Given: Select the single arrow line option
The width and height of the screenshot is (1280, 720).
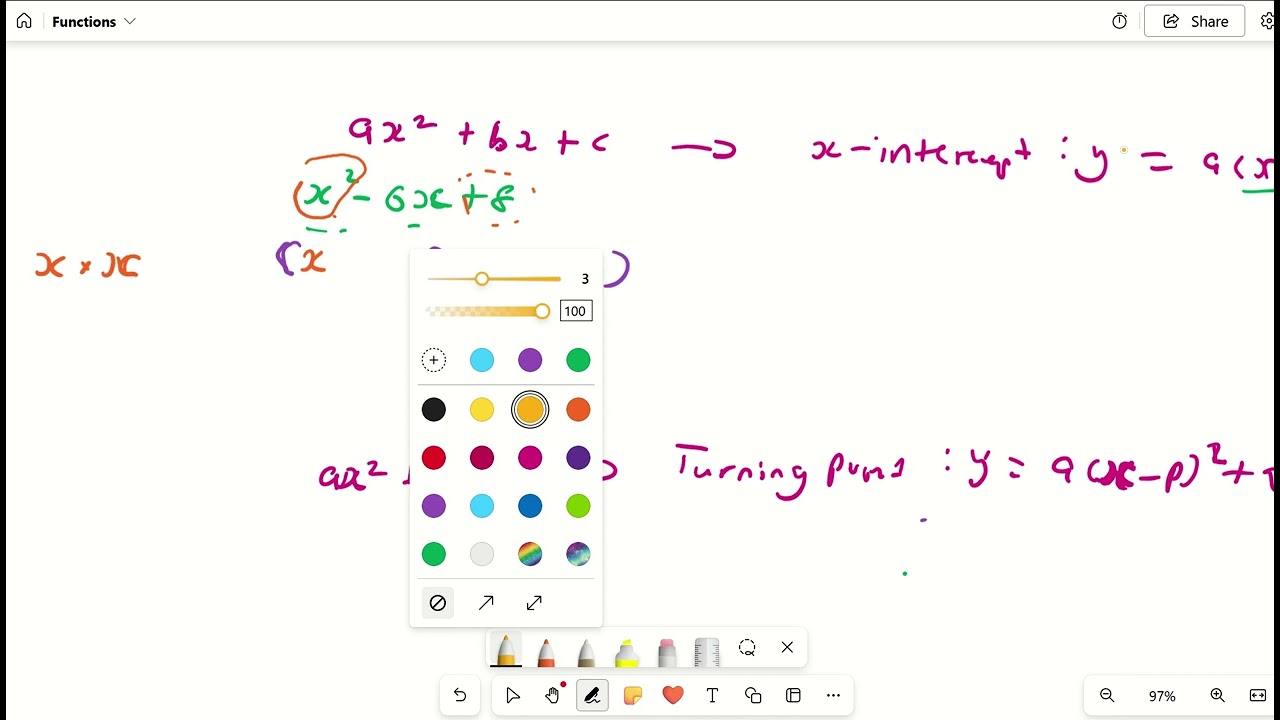Looking at the screenshot, I should click(x=486, y=603).
